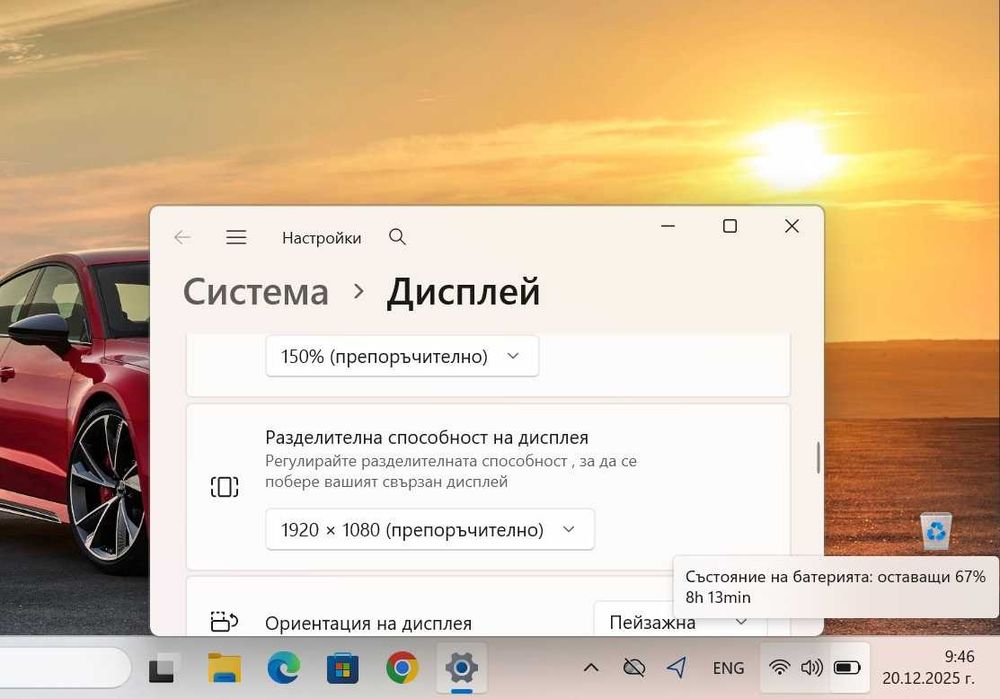
Task: Maximize the Settings window
Action: pyautogui.click(x=730, y=226)
